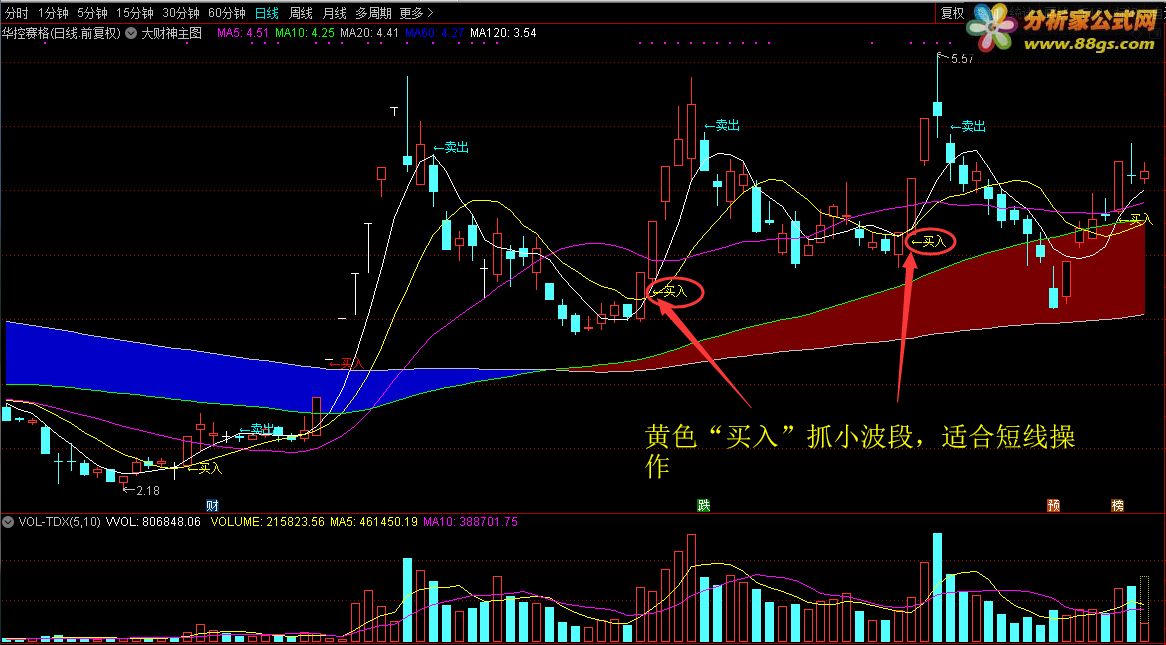Viewport: 1166px width, 645px height.
Task: Click the MA20: 4.41 label
Action: pyautogui.click(x=370, y=33)
